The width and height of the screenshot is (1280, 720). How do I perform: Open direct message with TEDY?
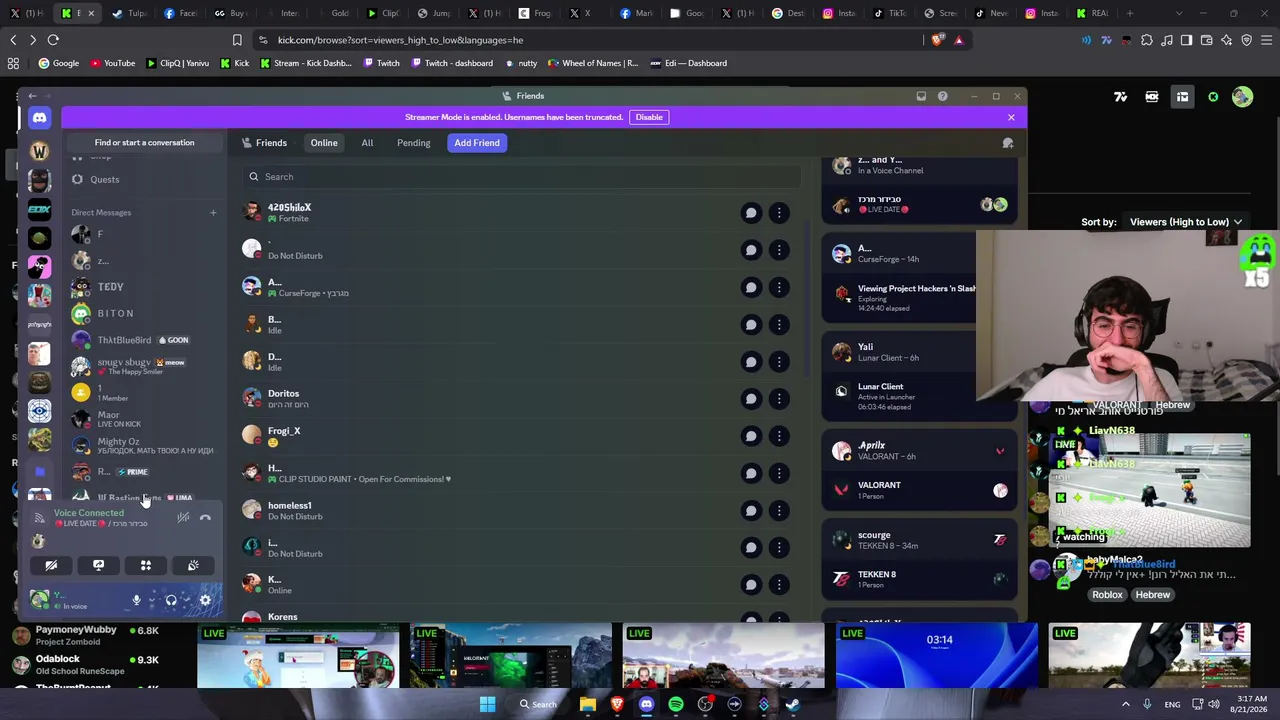[x=144, y=287]
